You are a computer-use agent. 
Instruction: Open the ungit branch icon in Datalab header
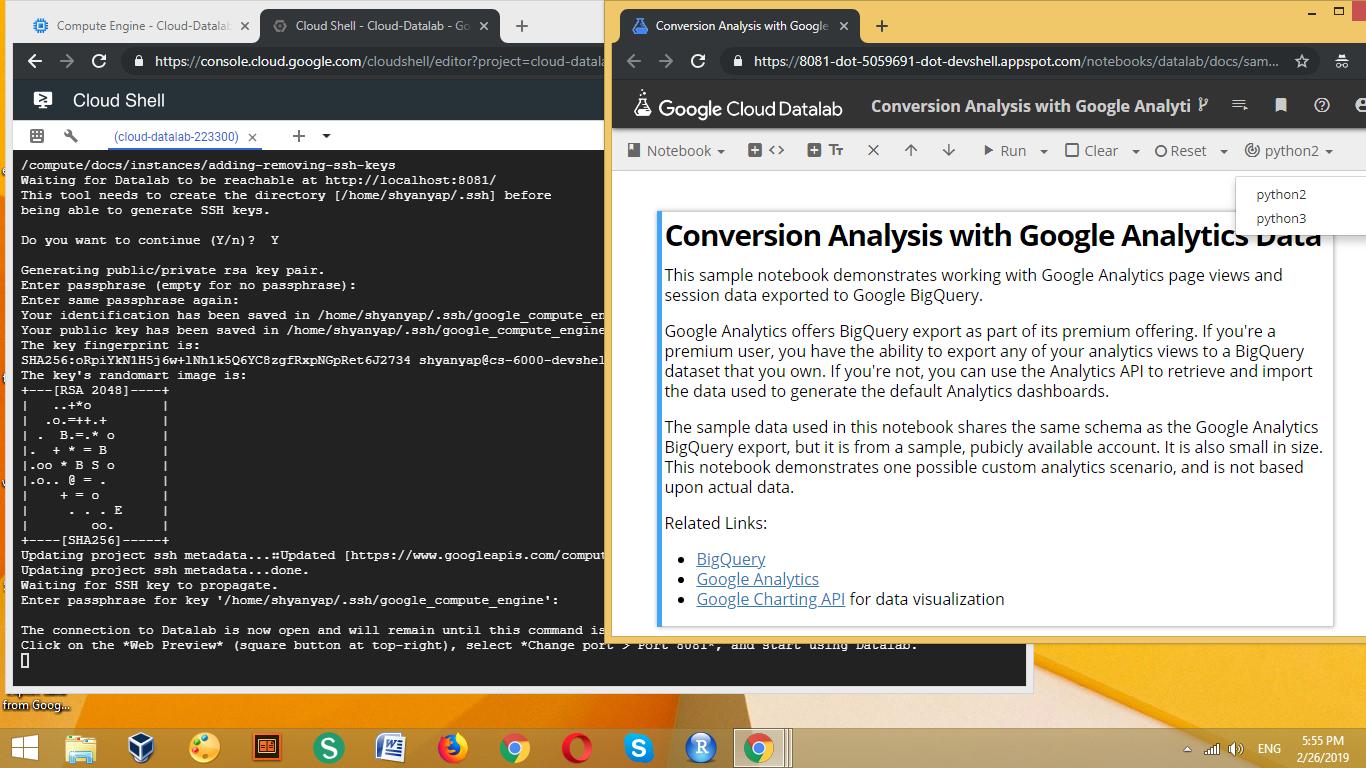[1203, 105]
